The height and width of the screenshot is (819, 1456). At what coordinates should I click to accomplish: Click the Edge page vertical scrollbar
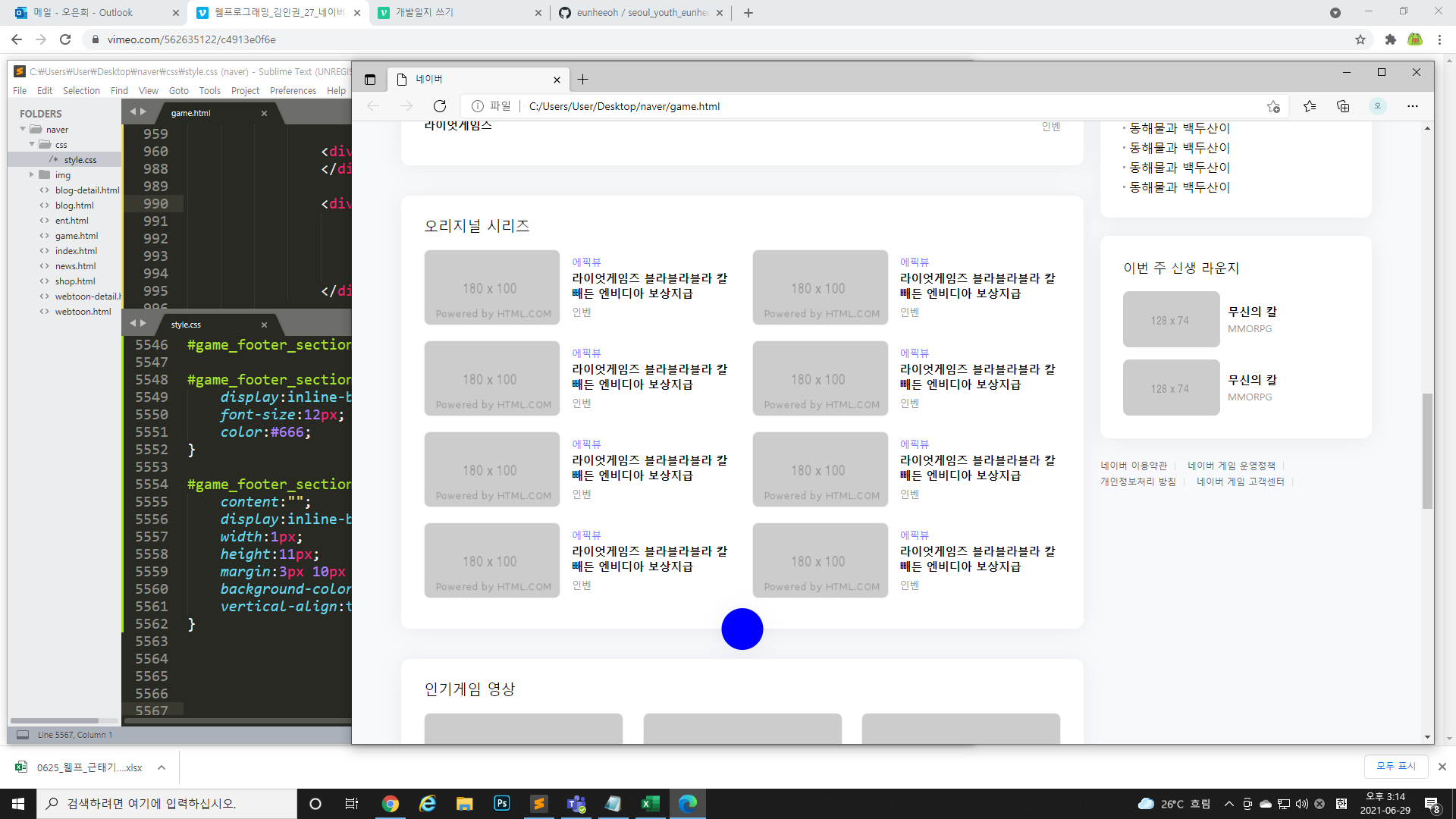1427,451
